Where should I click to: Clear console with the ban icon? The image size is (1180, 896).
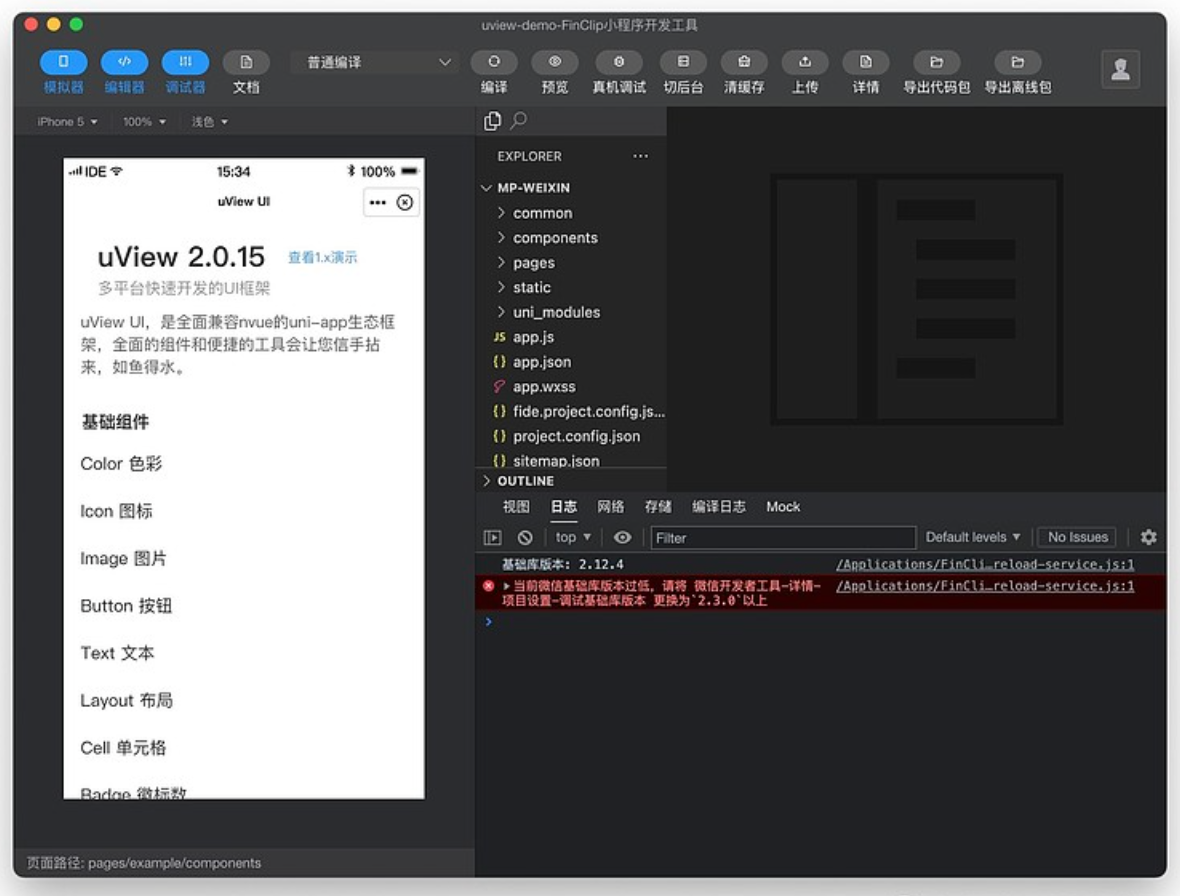click(525, 537)
